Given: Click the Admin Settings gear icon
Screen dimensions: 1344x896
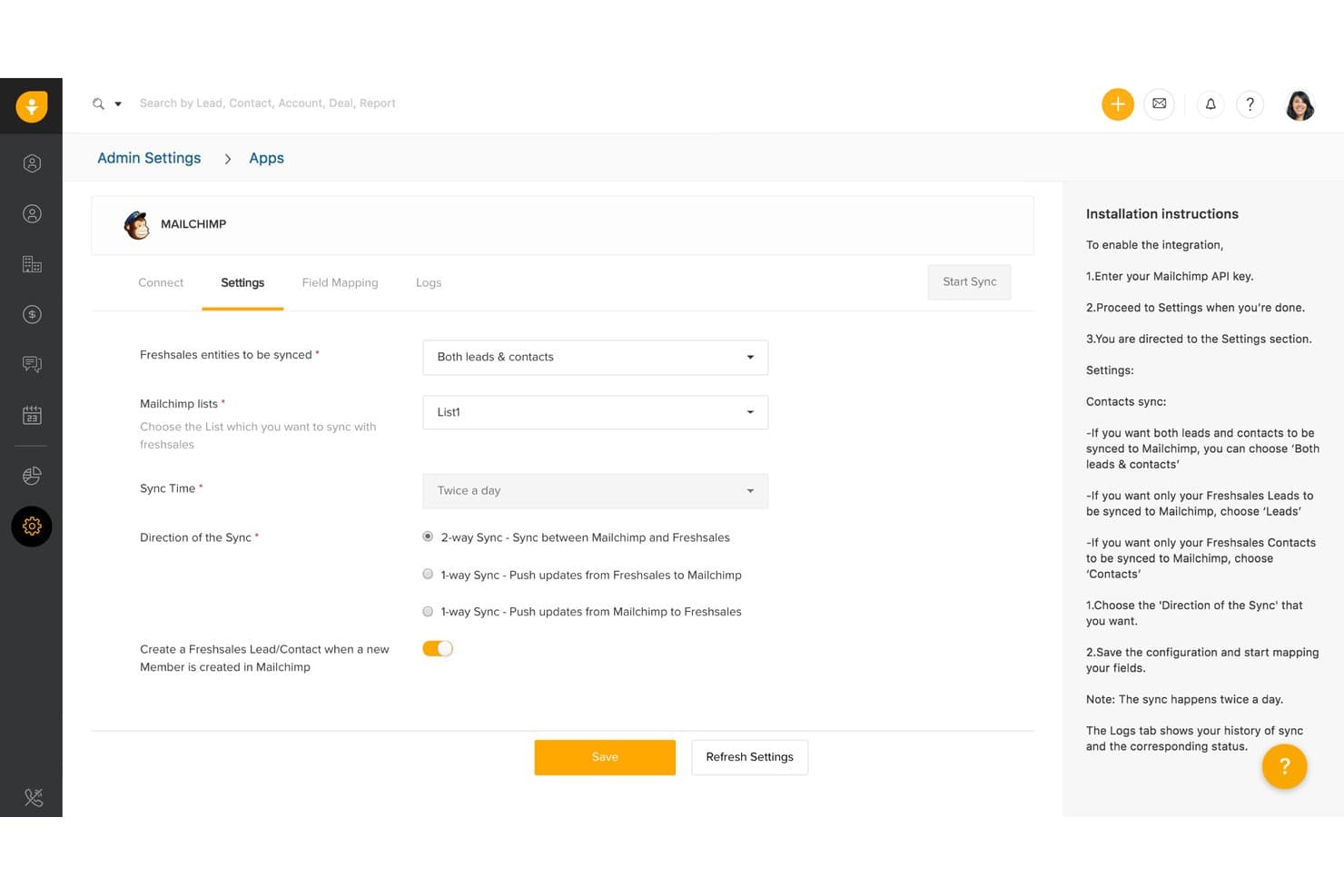Looking at the screenshot, I should 32,527.
